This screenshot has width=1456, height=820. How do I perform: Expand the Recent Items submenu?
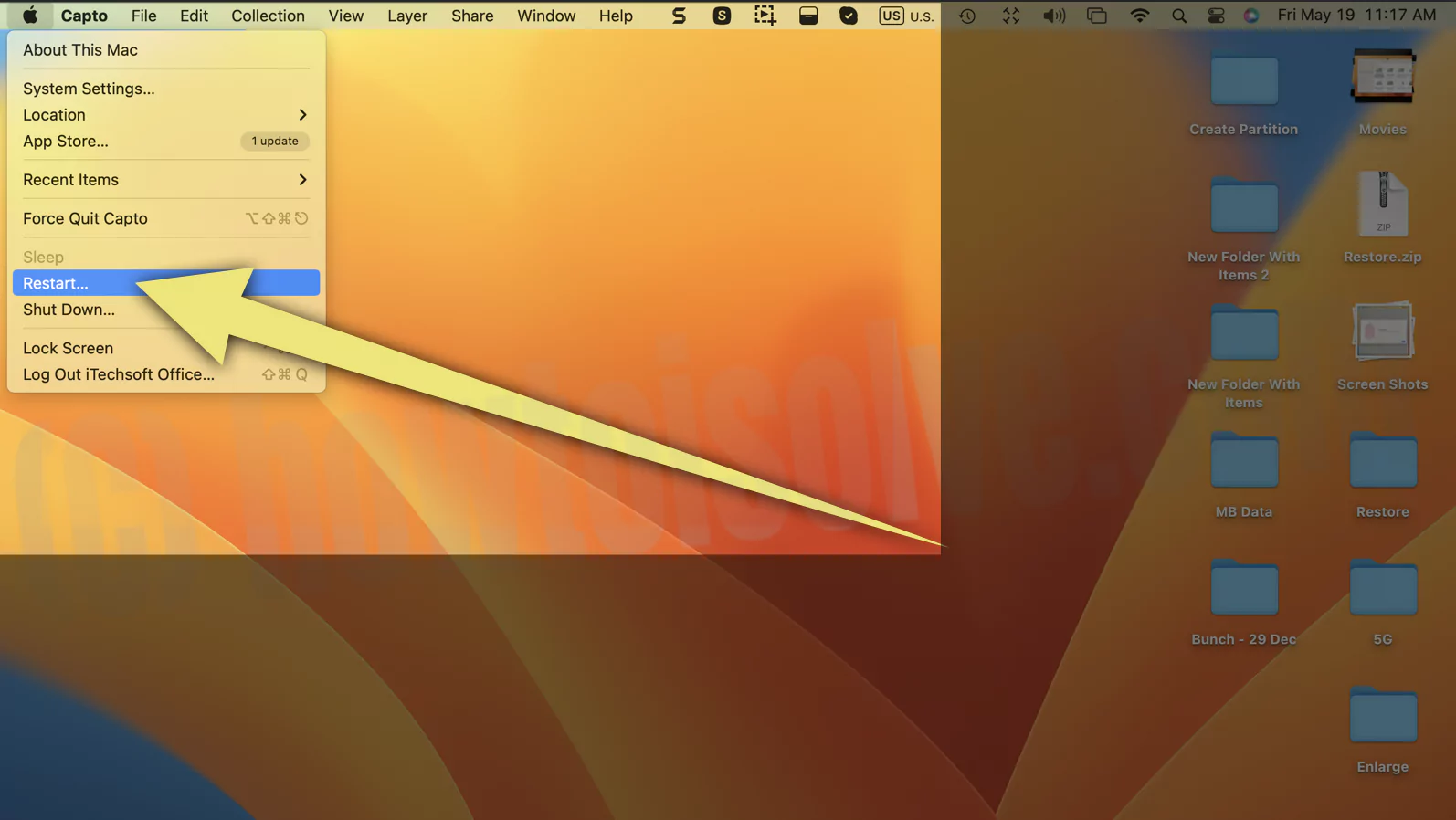pos(166,180)
